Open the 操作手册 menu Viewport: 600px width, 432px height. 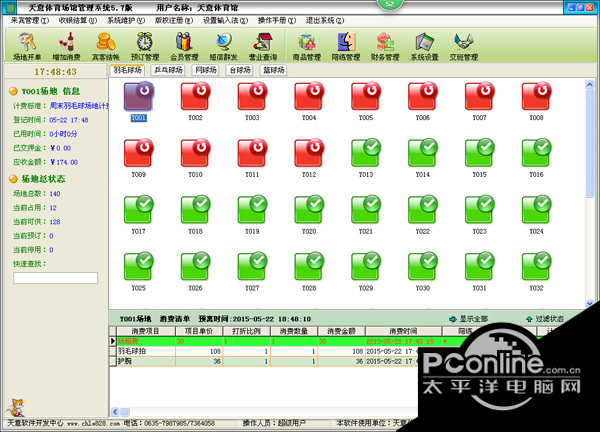pos(277,21)
